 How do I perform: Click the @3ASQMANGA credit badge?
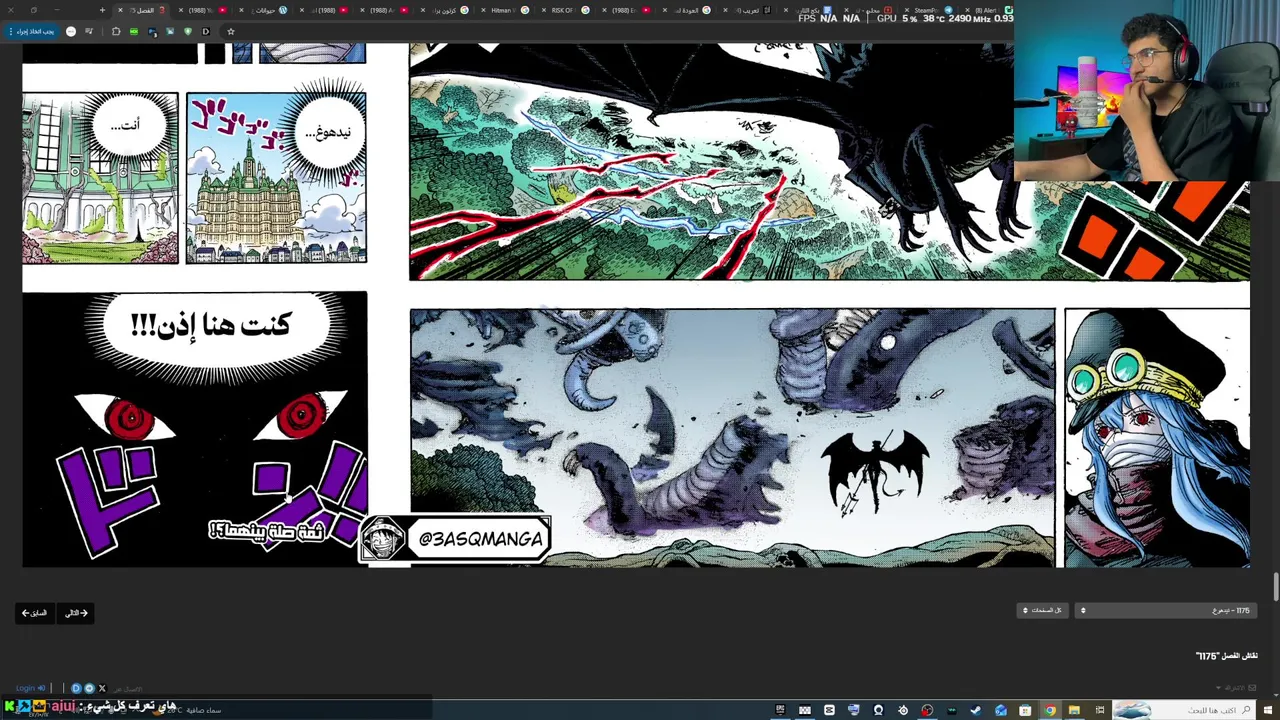456,539
